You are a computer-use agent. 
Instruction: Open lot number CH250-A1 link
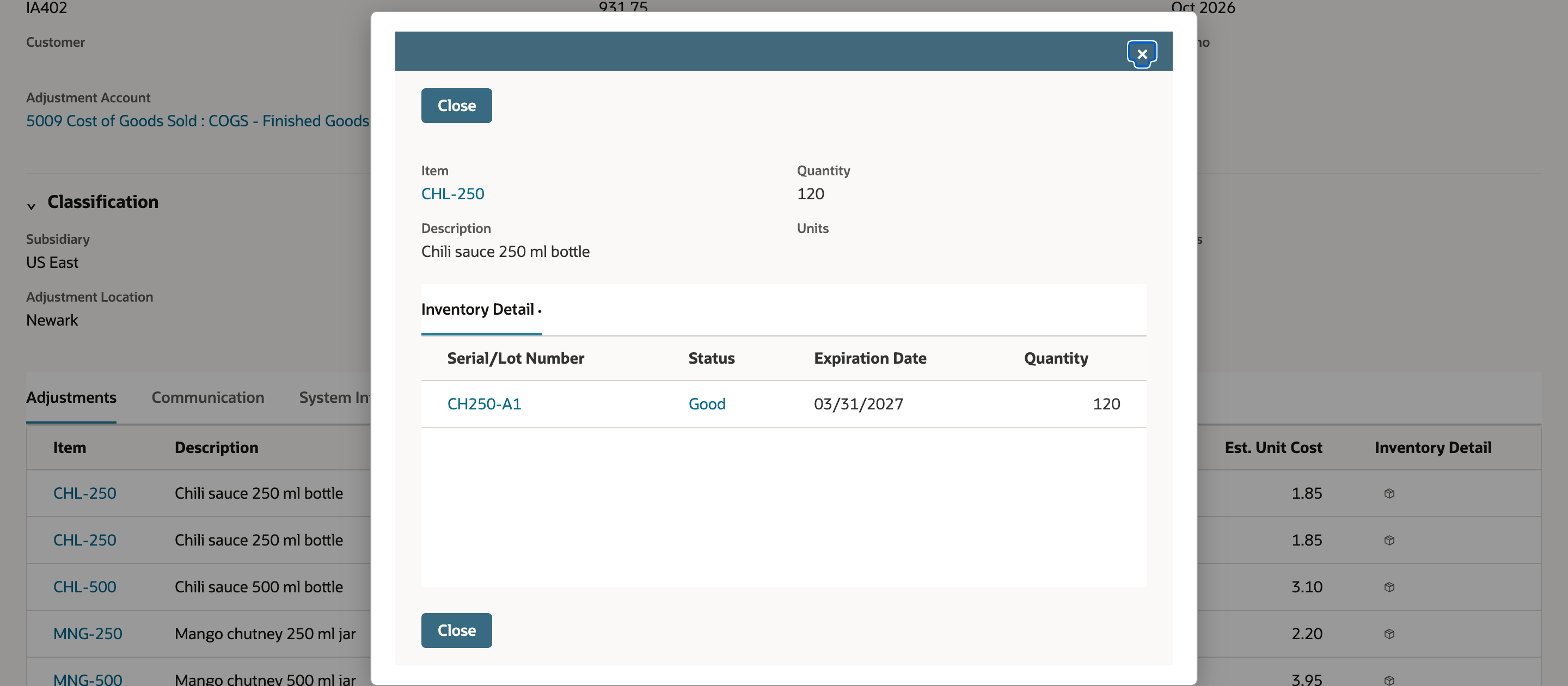484,403
